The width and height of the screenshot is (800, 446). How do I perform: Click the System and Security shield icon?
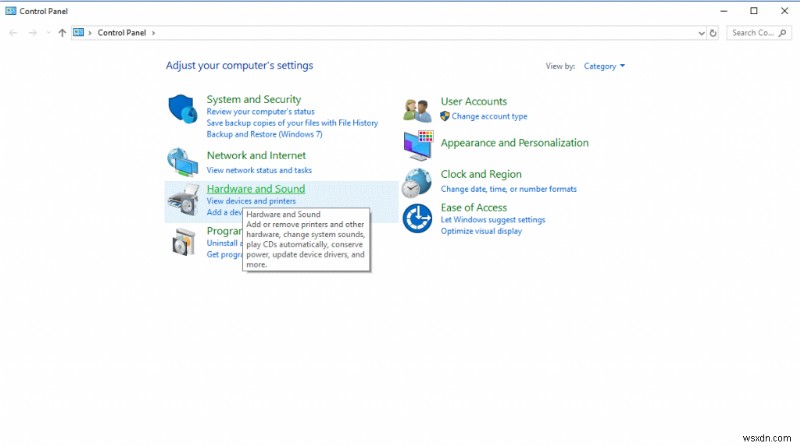click(182, 109)
